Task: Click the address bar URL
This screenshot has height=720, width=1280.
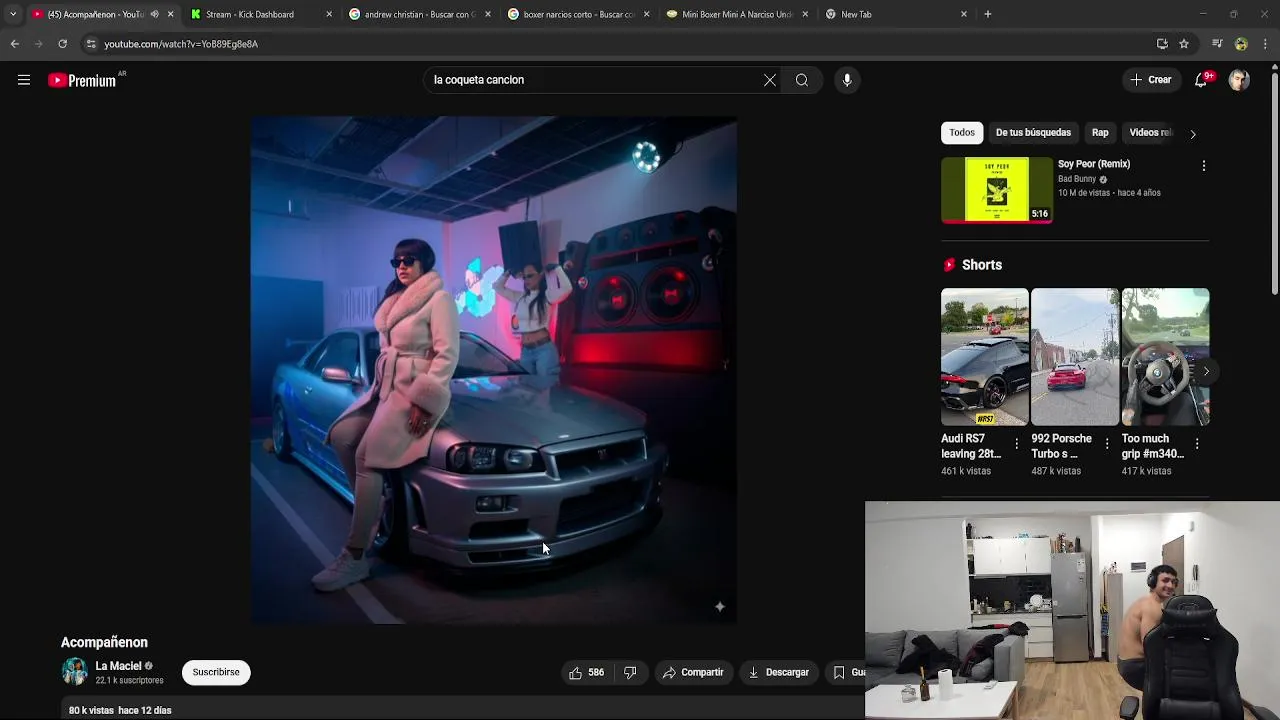Action: tap(181, 44)
